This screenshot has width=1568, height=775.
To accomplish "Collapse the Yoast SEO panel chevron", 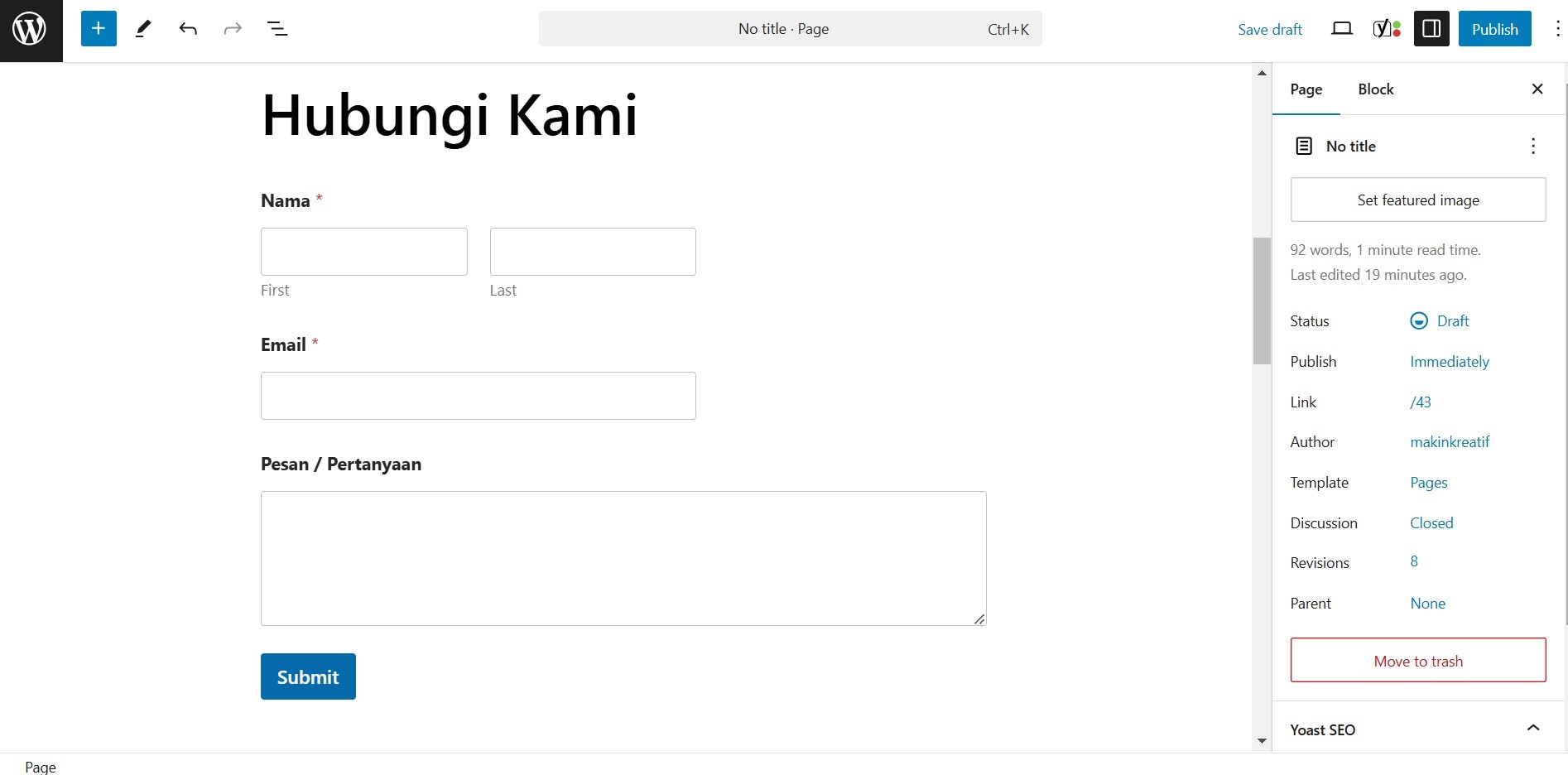I will click(x=1533, y=728).
